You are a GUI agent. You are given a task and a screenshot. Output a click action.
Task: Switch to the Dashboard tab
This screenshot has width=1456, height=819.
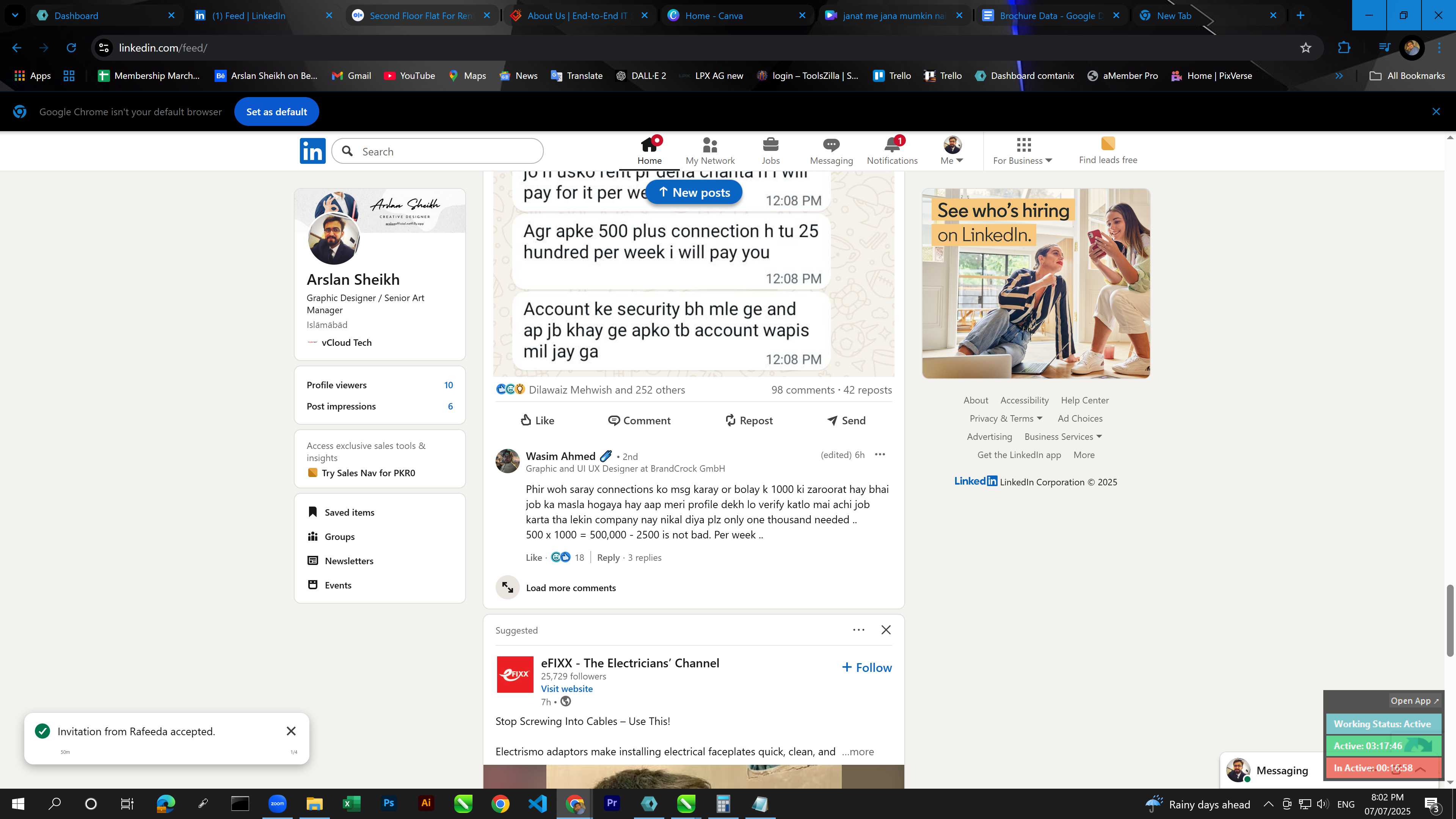[x=106, y=16]
